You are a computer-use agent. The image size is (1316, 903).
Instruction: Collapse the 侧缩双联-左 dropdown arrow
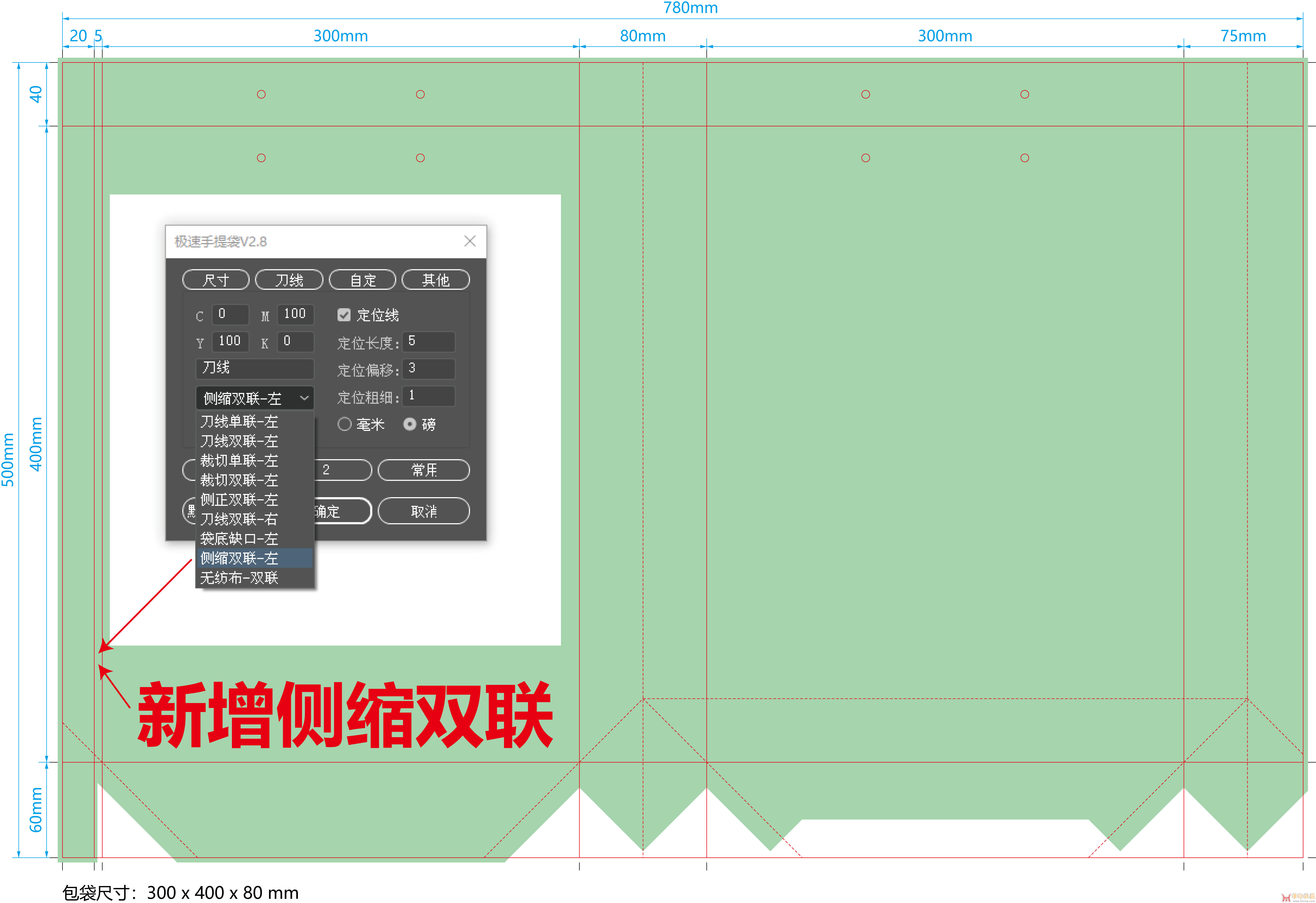304,398
